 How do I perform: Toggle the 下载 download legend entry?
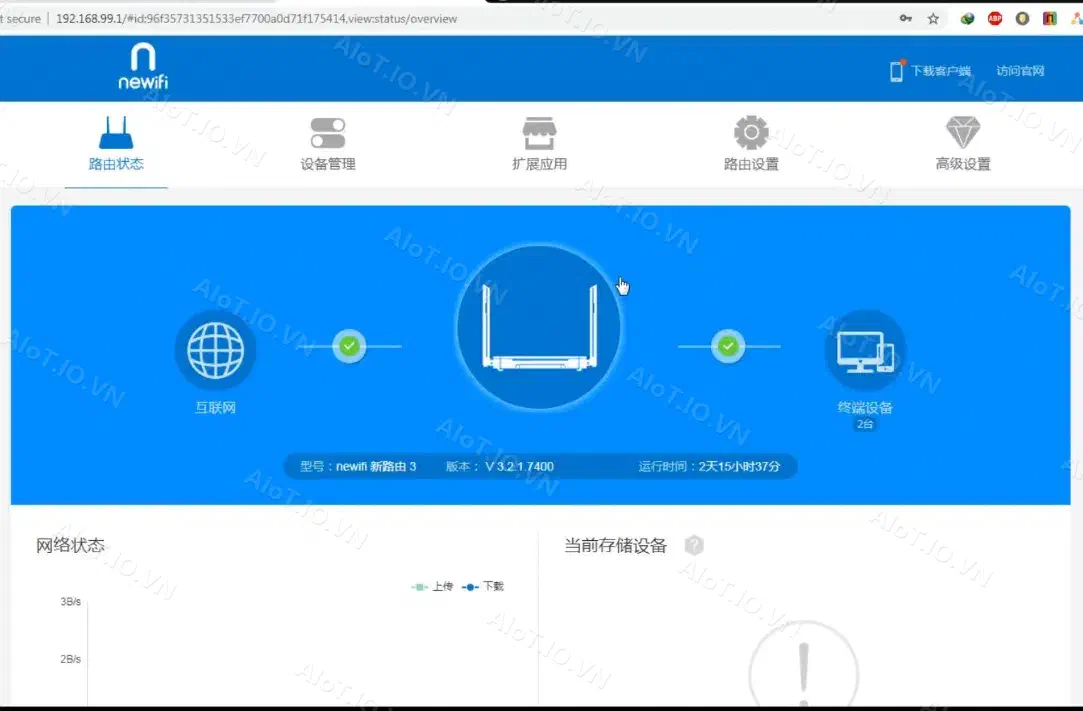tap(483, 587)
